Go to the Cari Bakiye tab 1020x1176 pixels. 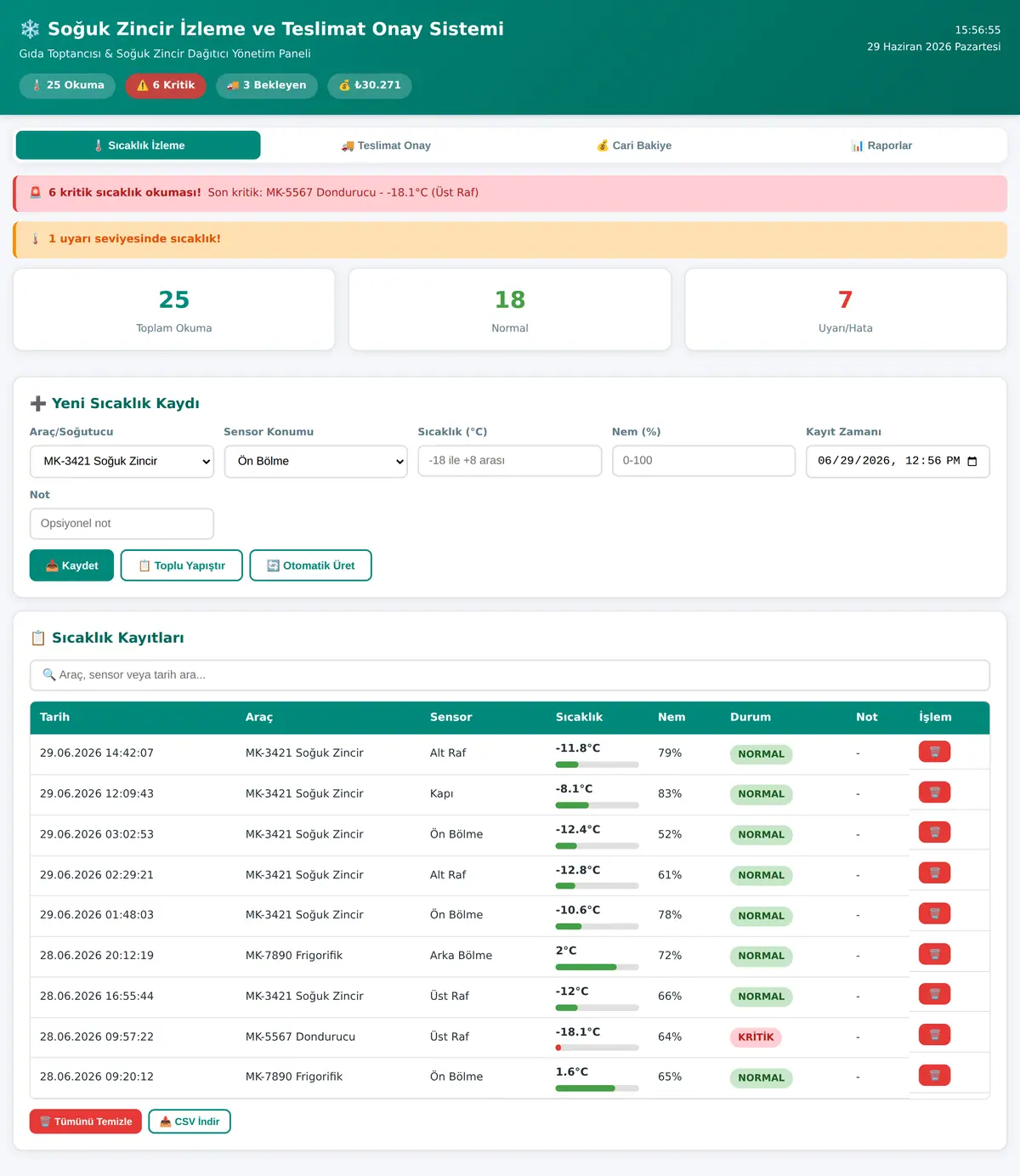[x=634, y=145]
